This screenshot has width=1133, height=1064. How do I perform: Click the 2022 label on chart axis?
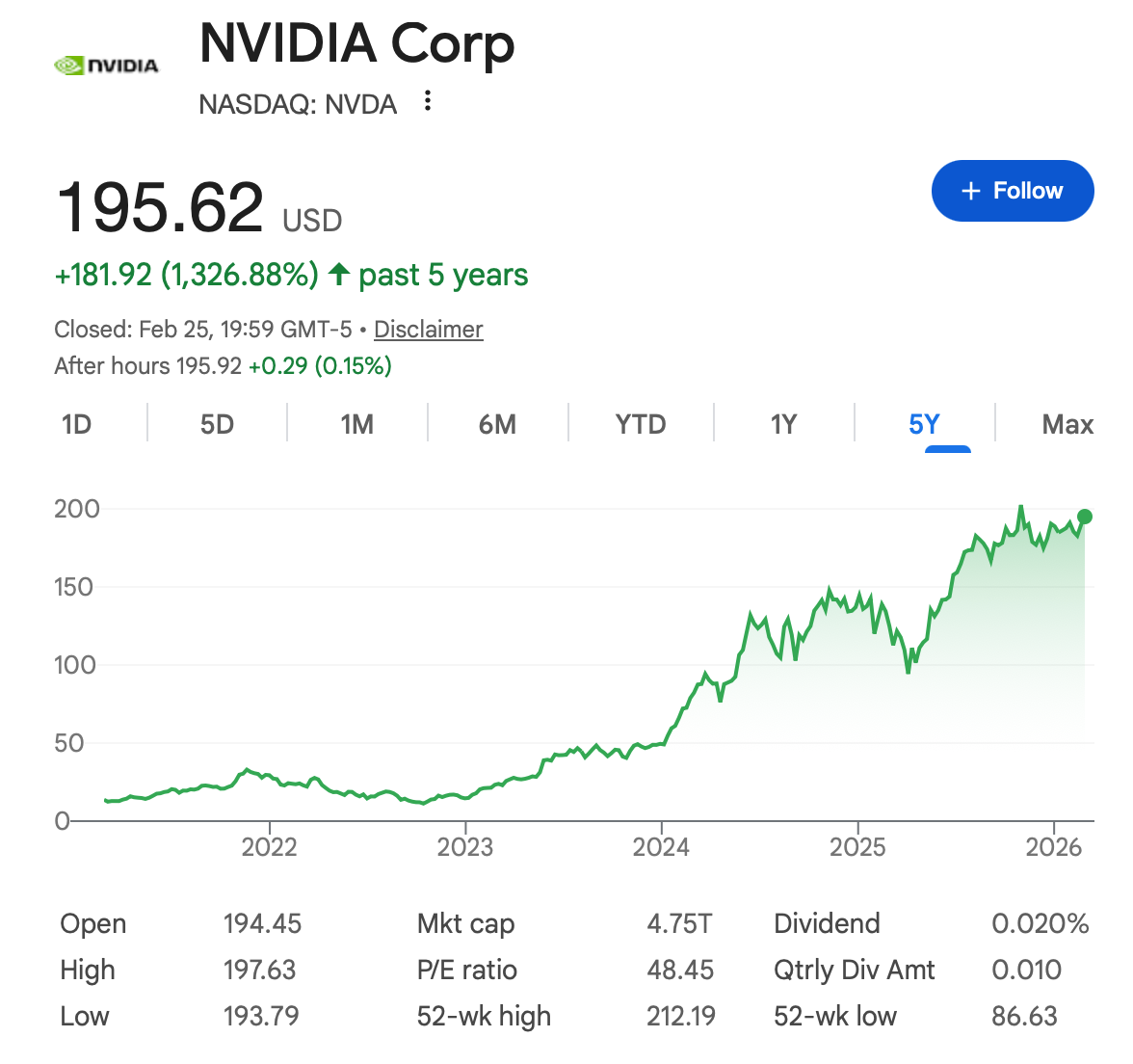[269, 847]
